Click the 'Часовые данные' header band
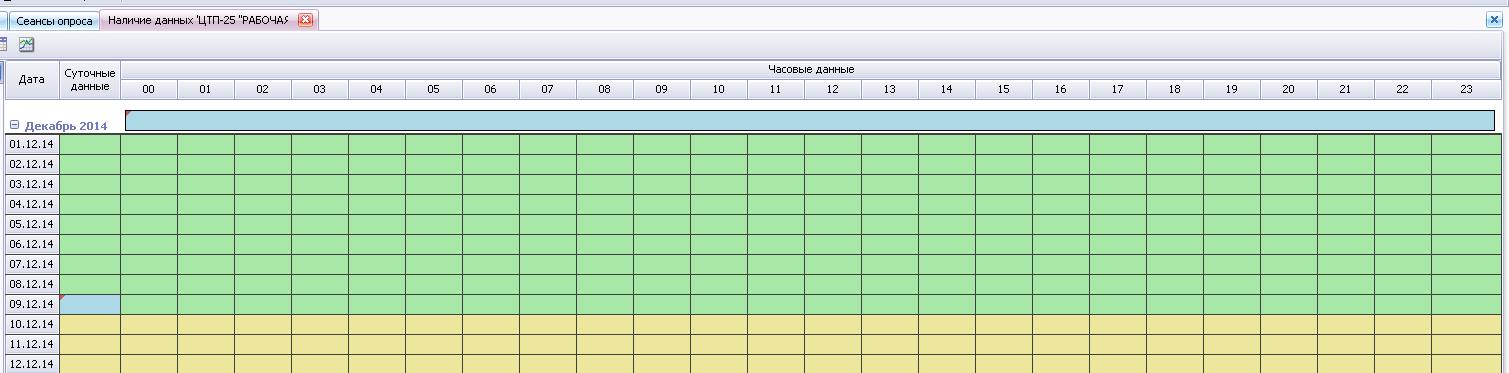This screenshot has height=373, width=1509. (811, 69)
